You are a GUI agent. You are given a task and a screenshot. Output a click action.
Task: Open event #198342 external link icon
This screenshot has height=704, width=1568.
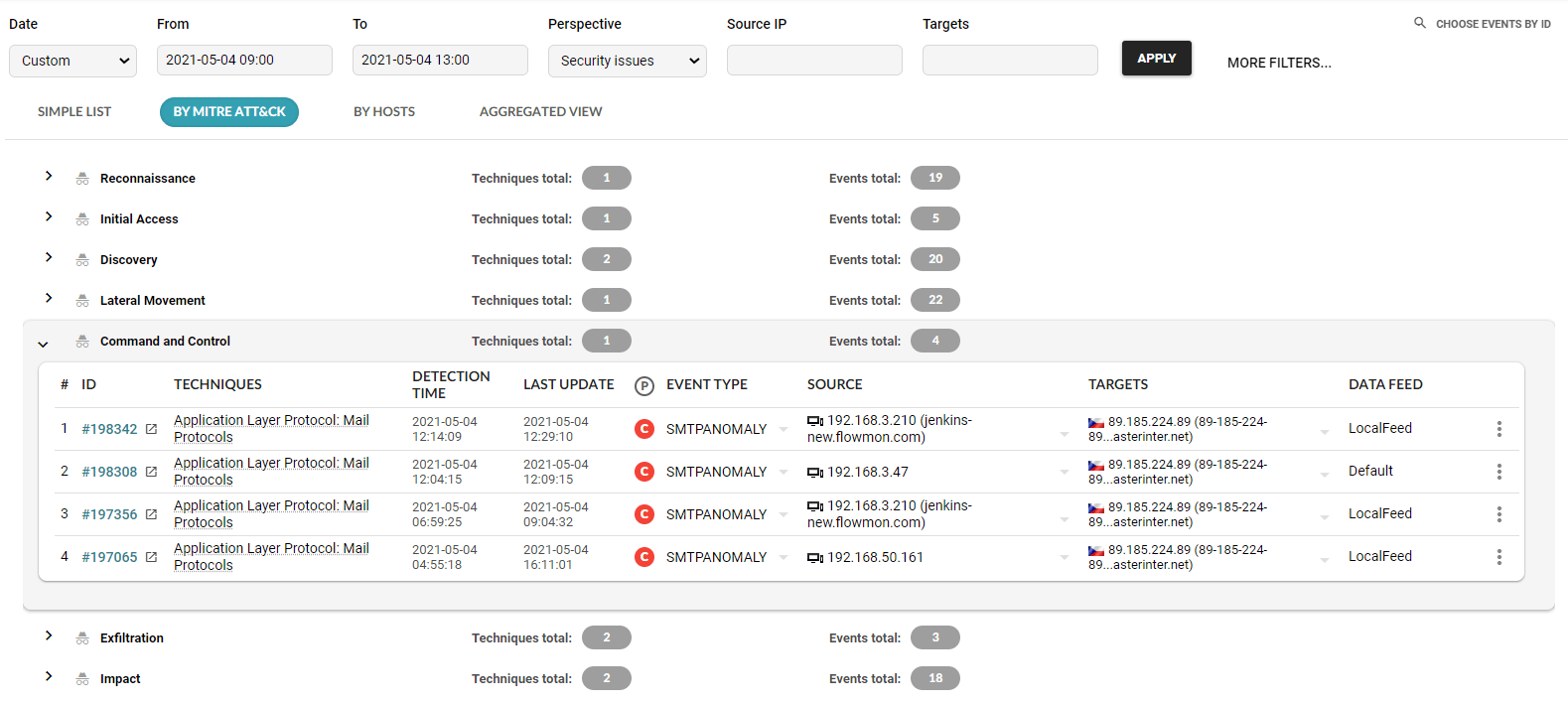click(151, 429)
